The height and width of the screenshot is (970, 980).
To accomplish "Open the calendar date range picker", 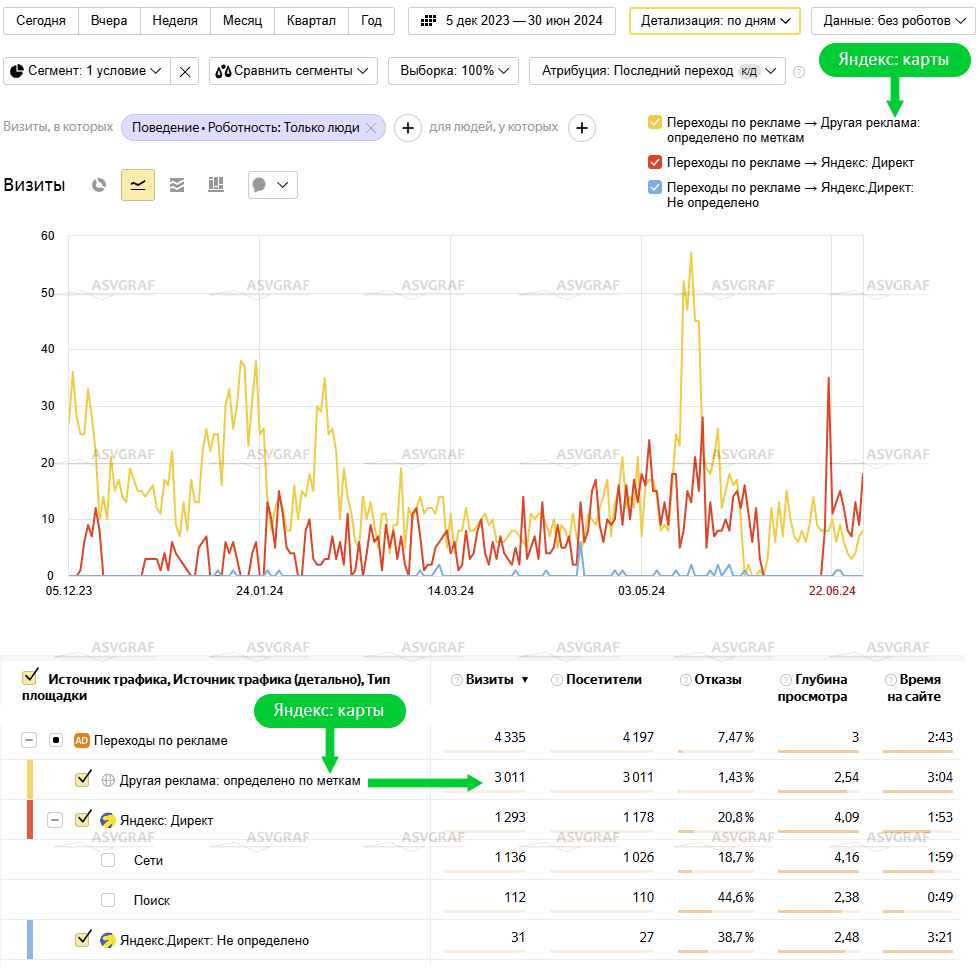I will coord(512,21).
